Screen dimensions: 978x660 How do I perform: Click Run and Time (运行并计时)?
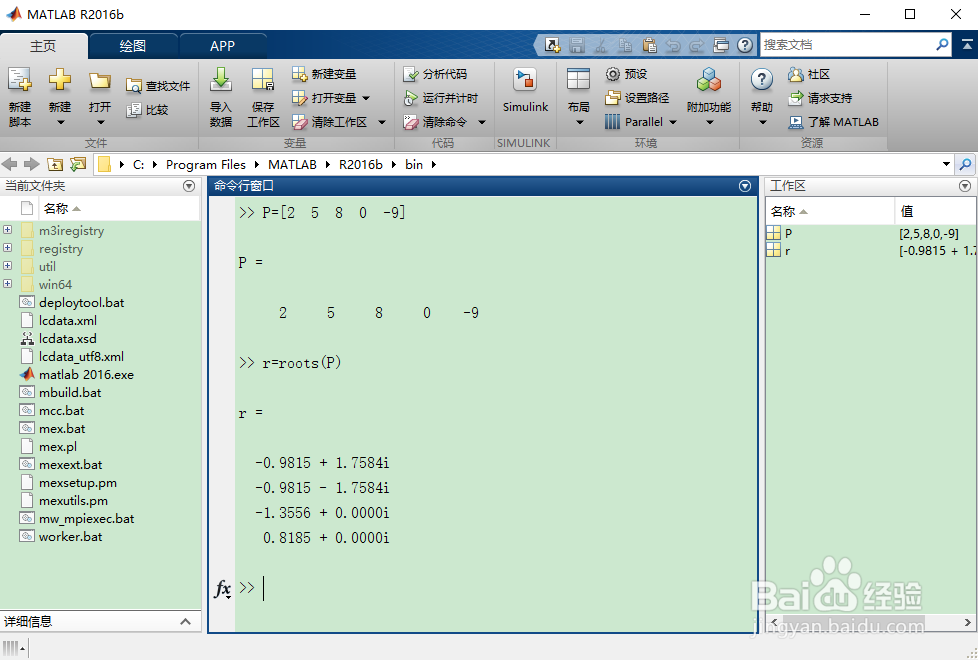click(x=440, y=98)
